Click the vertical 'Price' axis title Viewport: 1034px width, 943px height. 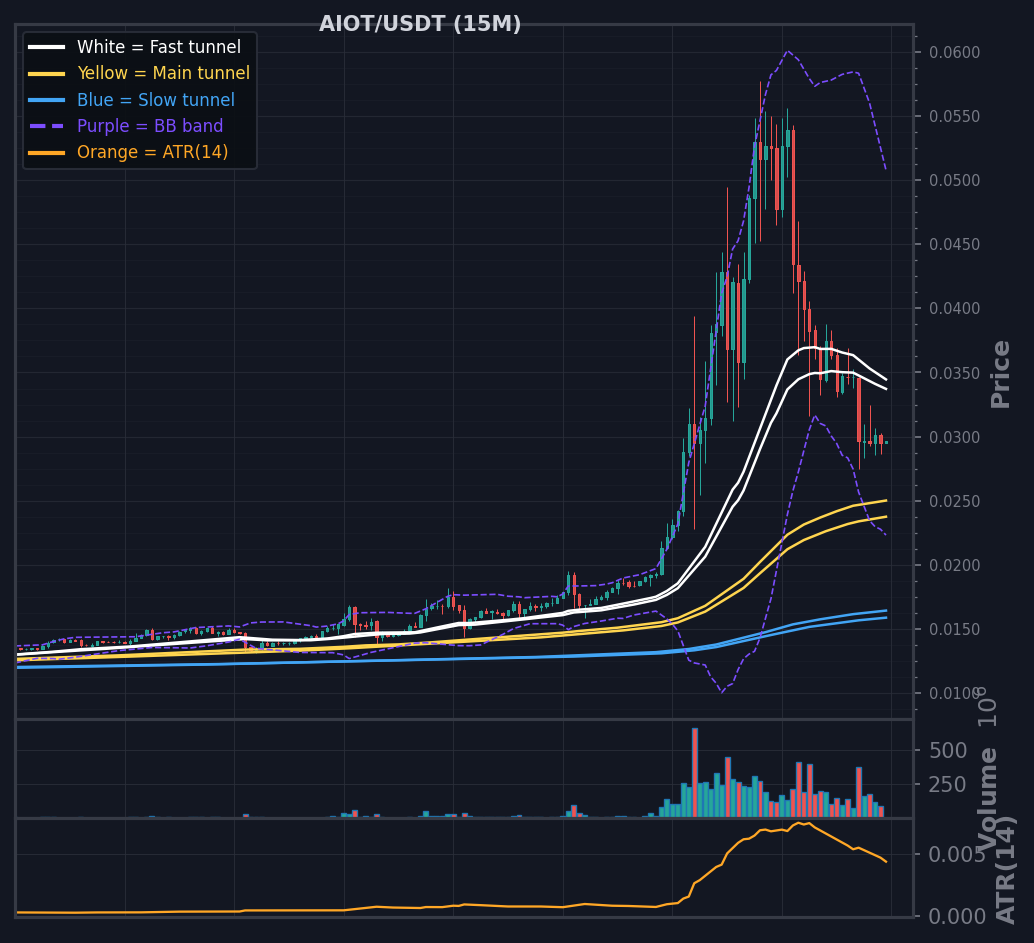(1000, 375)
